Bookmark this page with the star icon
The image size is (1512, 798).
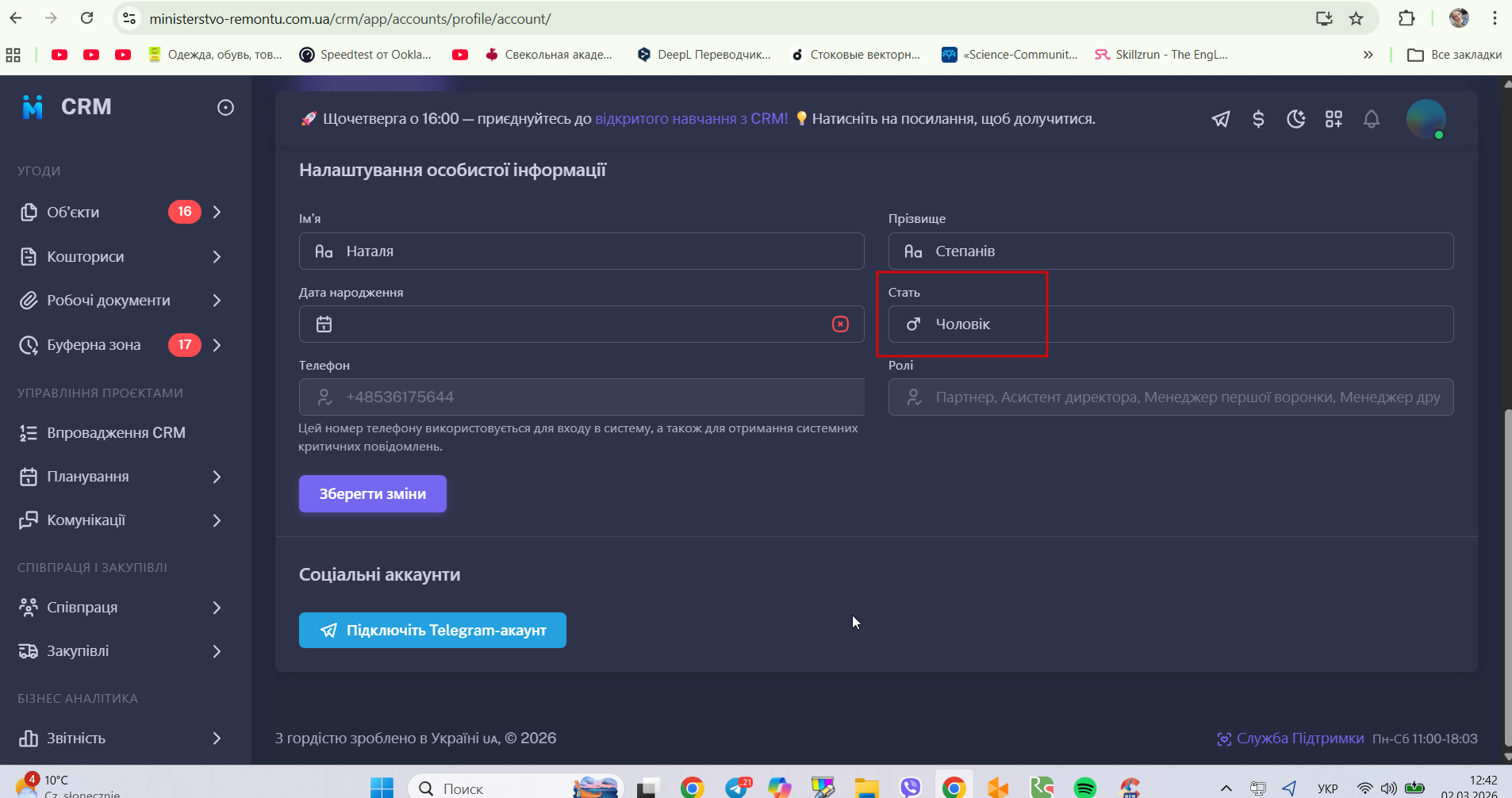pyautogui.click(x=1357, y=18)
